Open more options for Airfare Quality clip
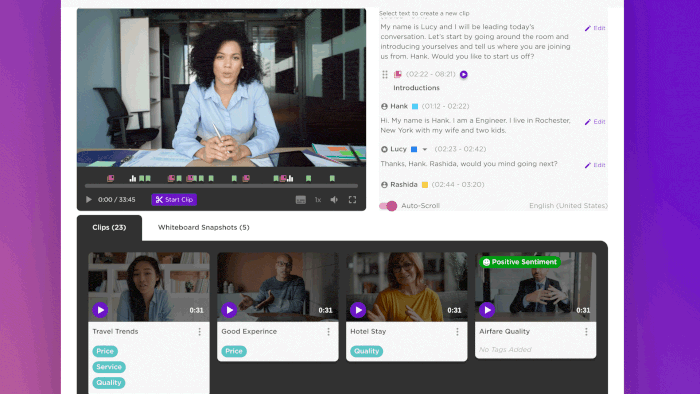 [x=586, y=332]
